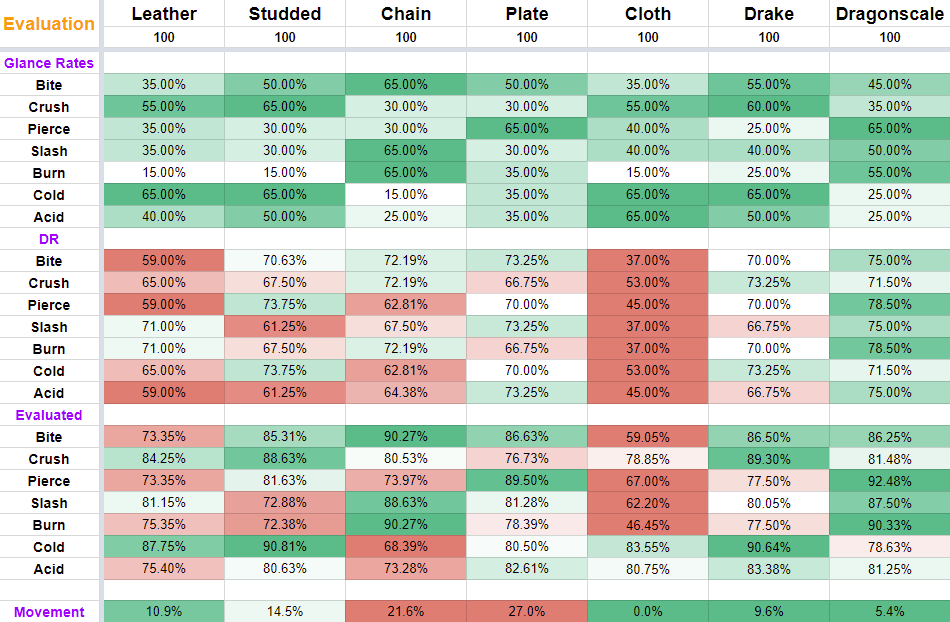This screenshot has width=950, height=622.
Task: Click Plate's 27.0% movement cell
Action: (x=527, y=612)
